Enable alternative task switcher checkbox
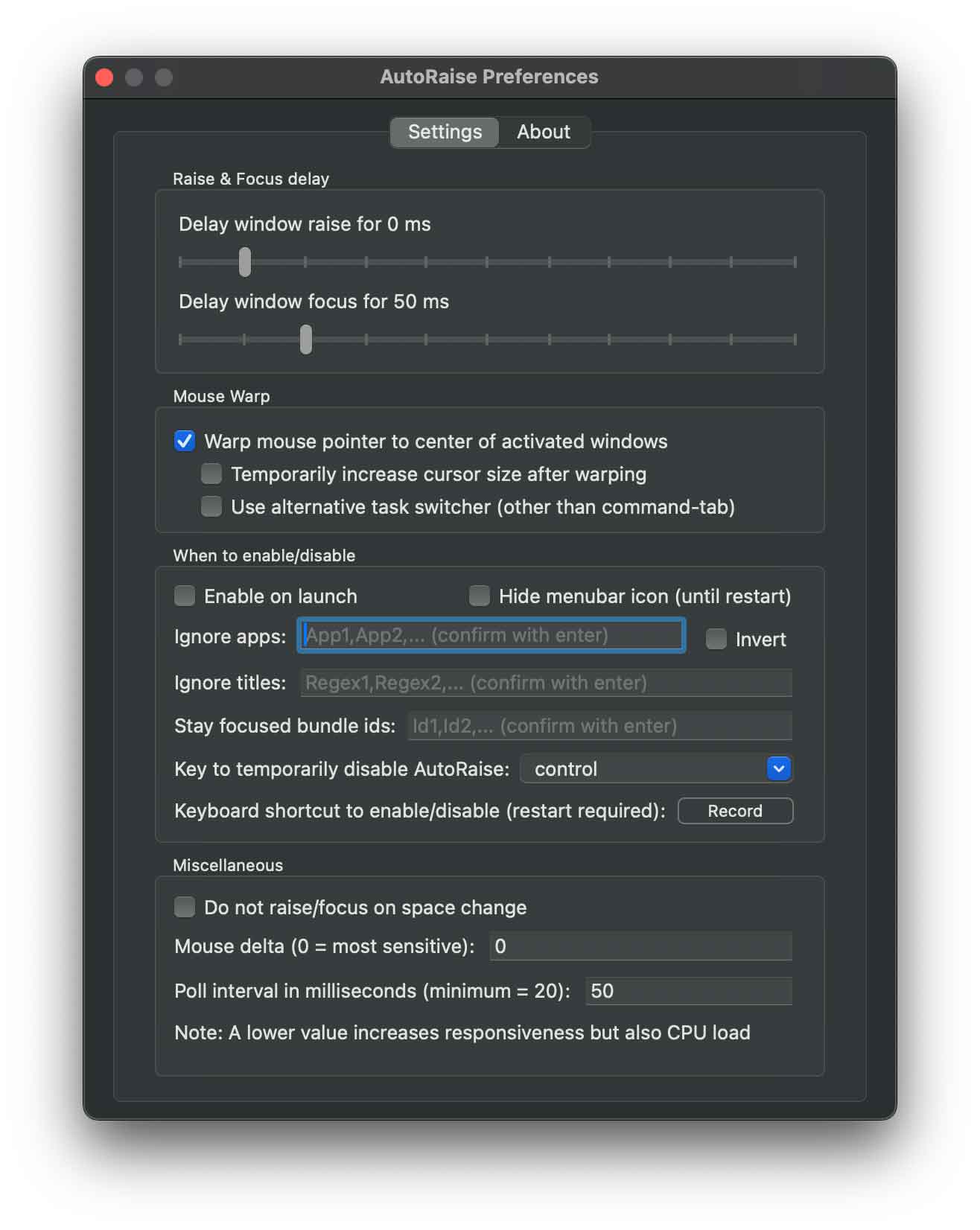 211,506
